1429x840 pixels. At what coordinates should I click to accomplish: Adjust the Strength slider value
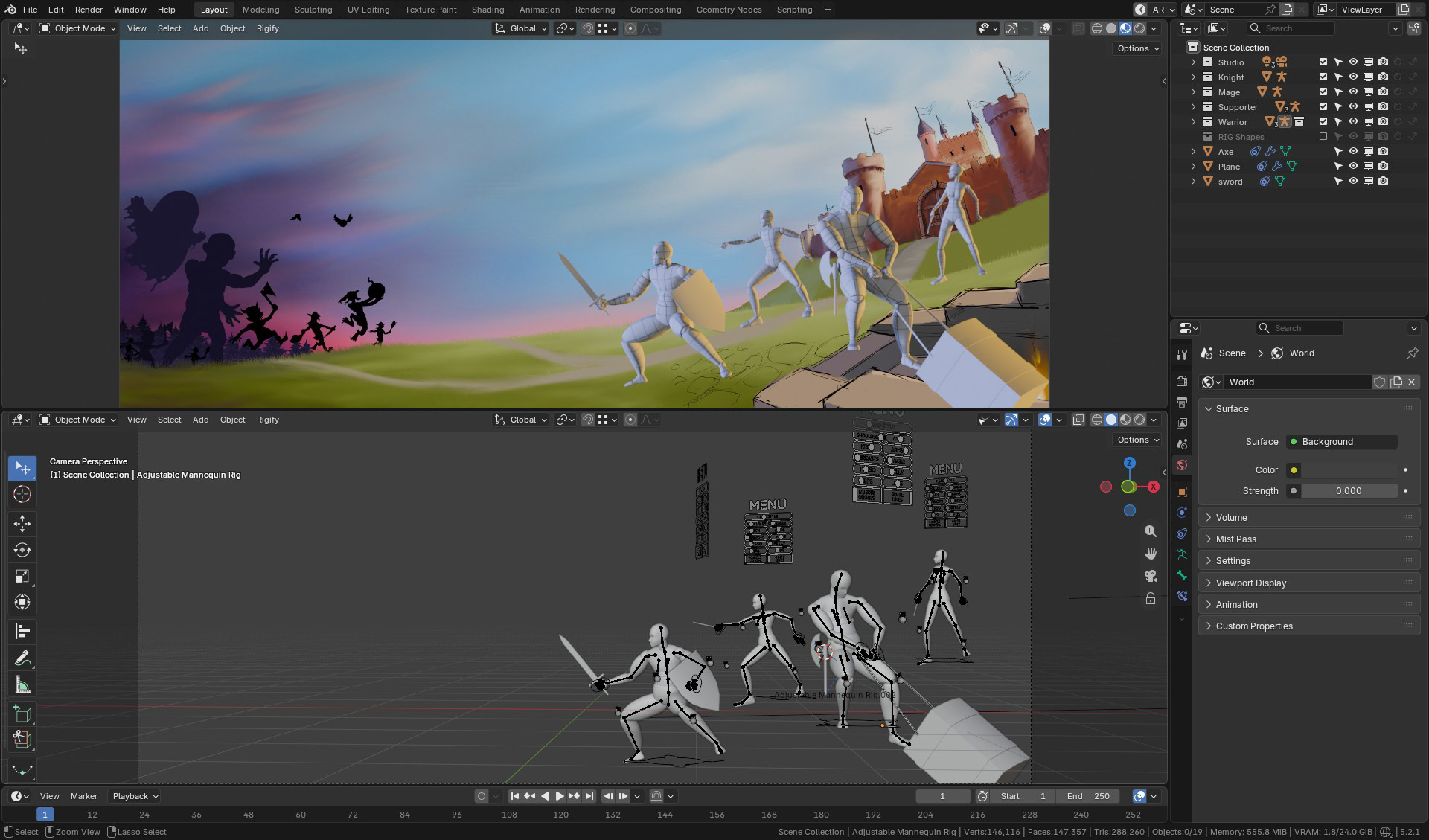click(1349, 490)
